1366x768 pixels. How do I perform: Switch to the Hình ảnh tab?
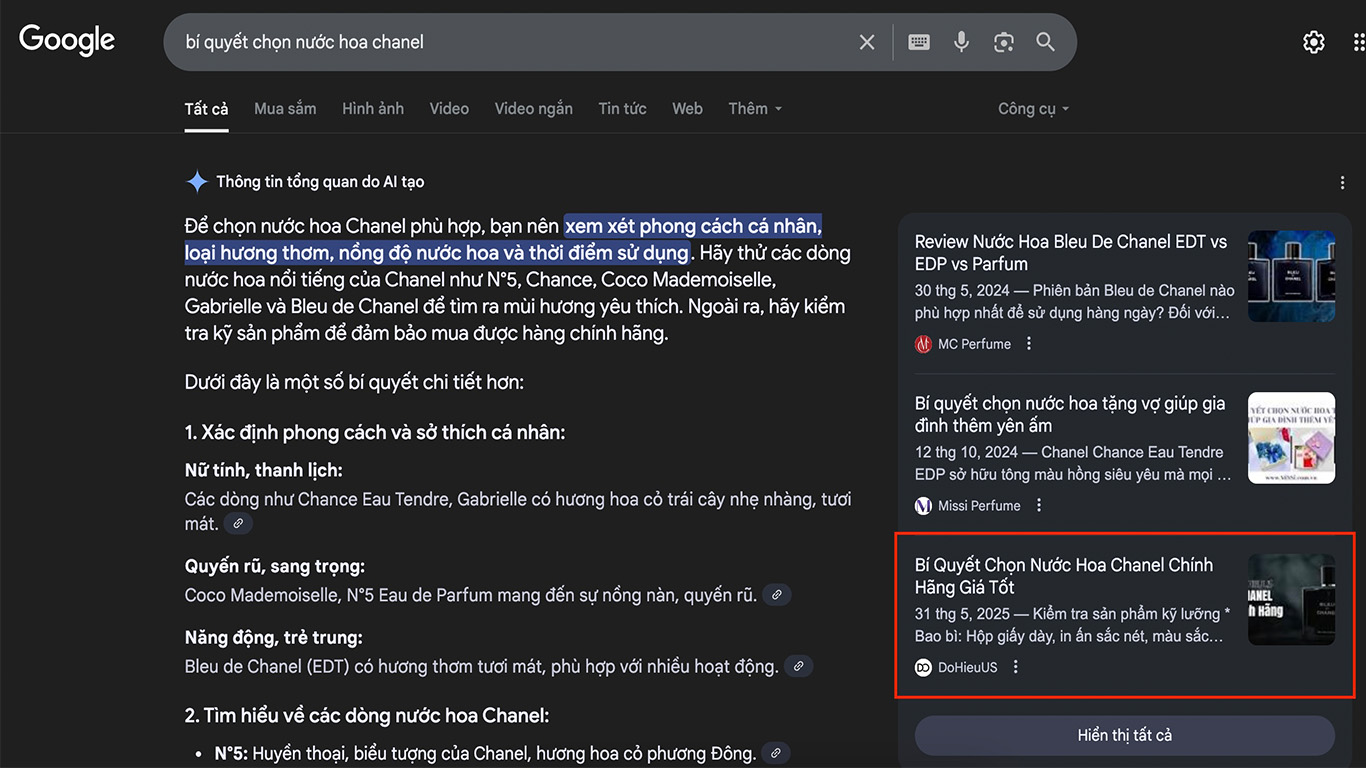click(373, 109)
